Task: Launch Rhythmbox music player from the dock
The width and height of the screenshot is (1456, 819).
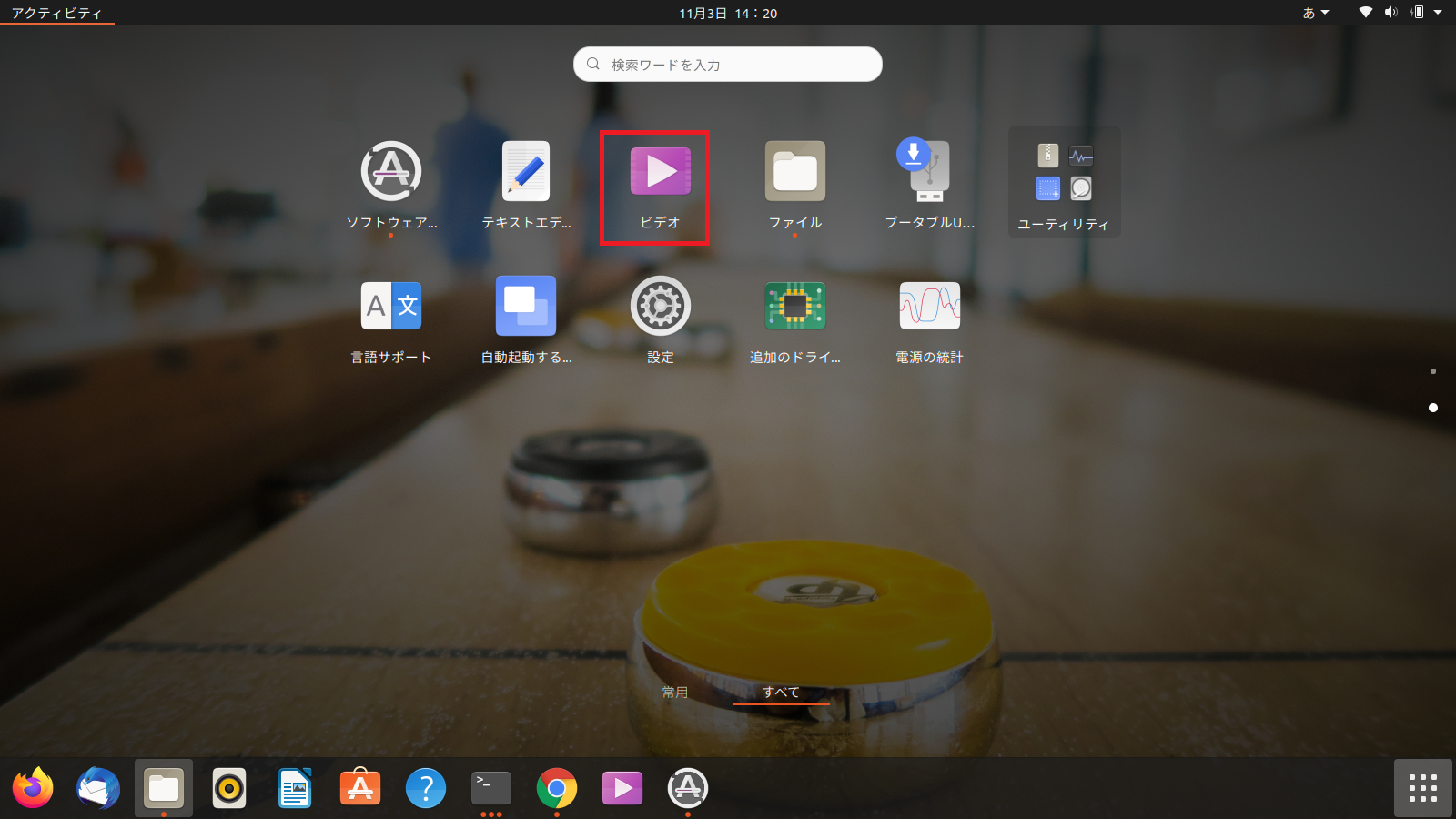Action: tap(229, 789)
